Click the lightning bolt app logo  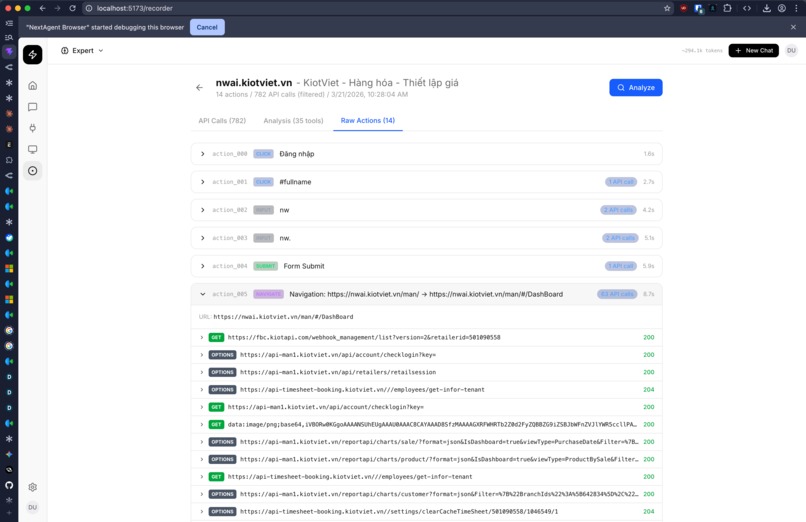point(32,54)
